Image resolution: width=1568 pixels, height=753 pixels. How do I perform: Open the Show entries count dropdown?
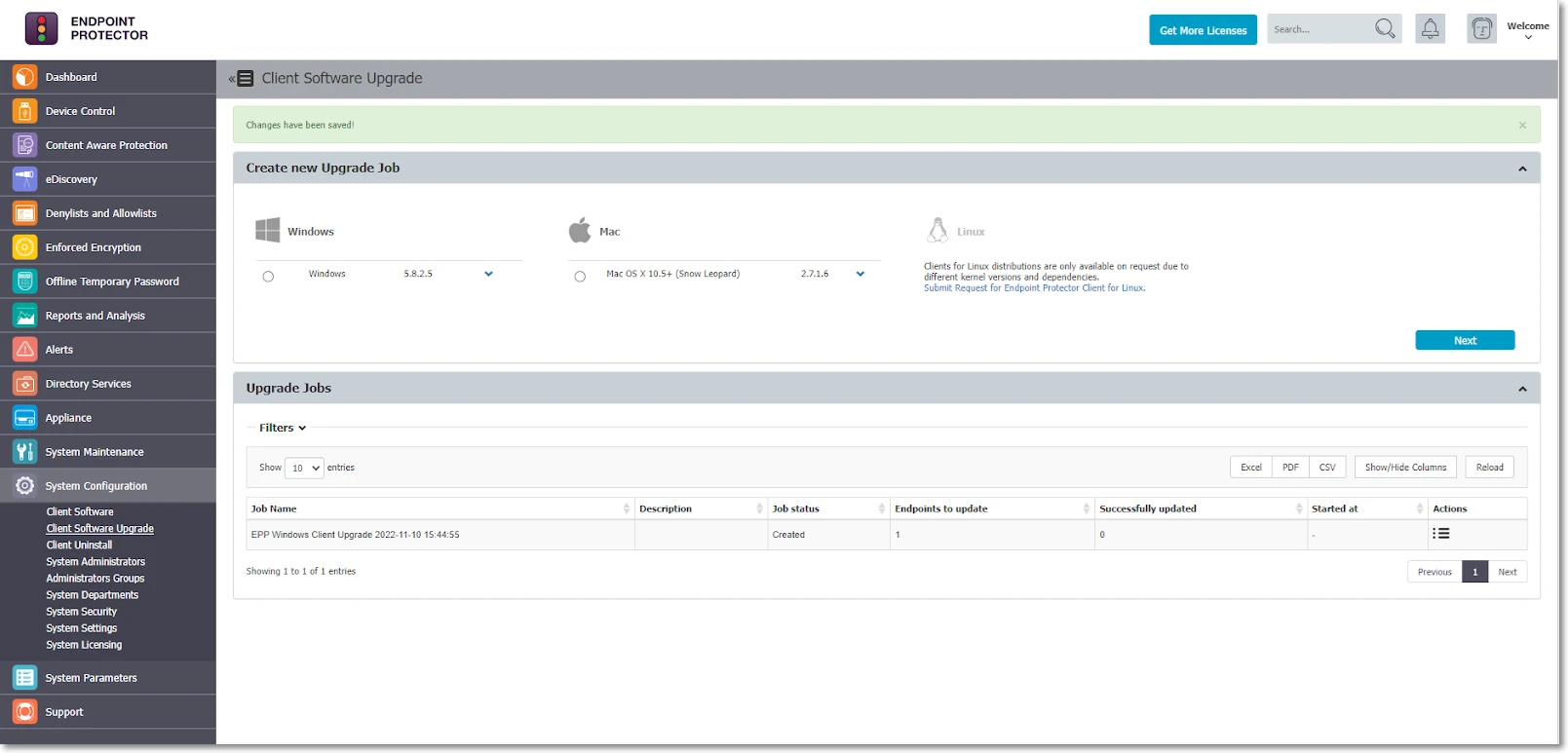pos(304,468)
